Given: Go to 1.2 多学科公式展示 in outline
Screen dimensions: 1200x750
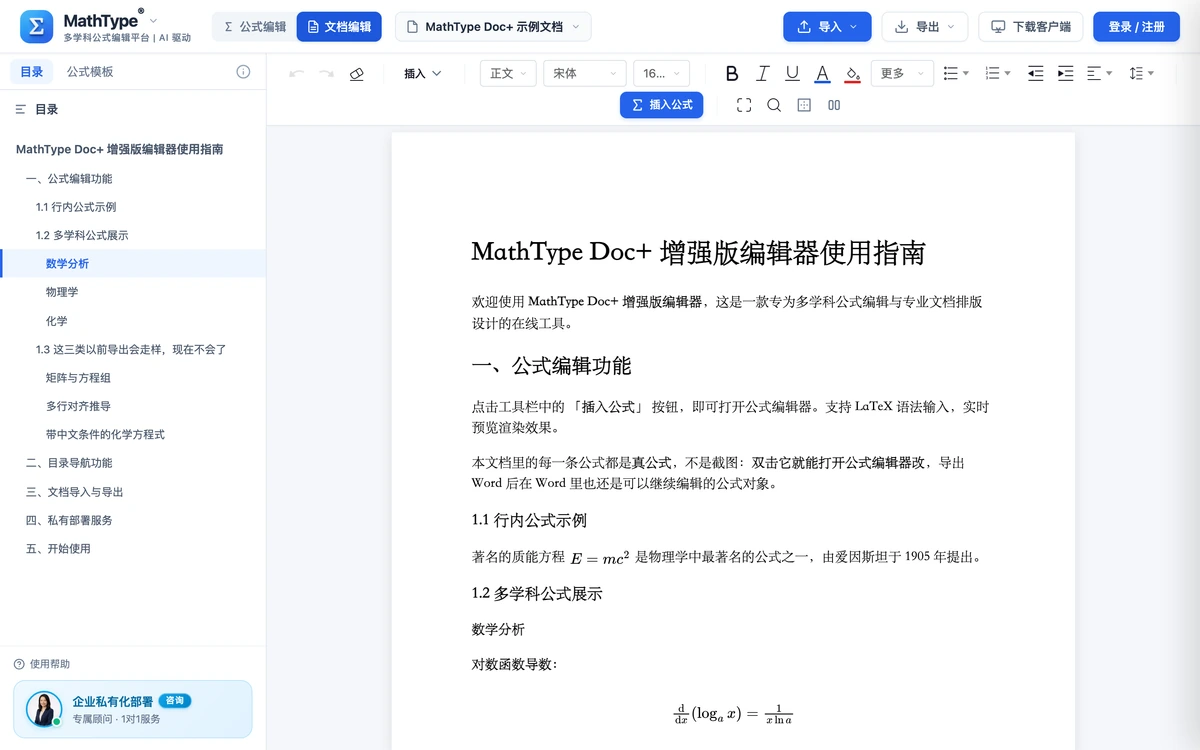Looking at the screenshot, I should [82, 236].
